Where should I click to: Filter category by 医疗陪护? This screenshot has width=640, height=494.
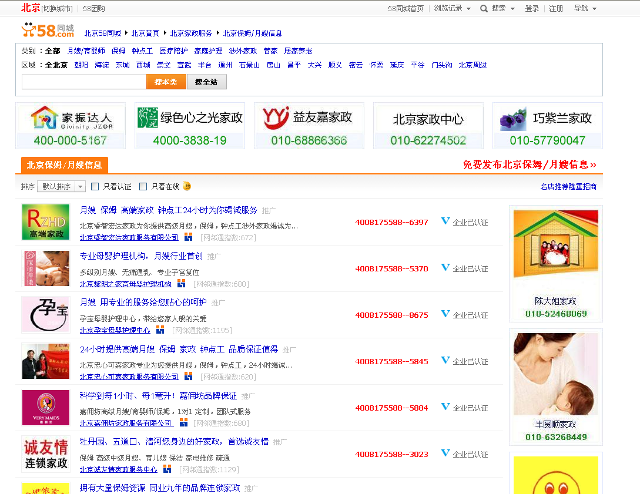coord(173,51)
